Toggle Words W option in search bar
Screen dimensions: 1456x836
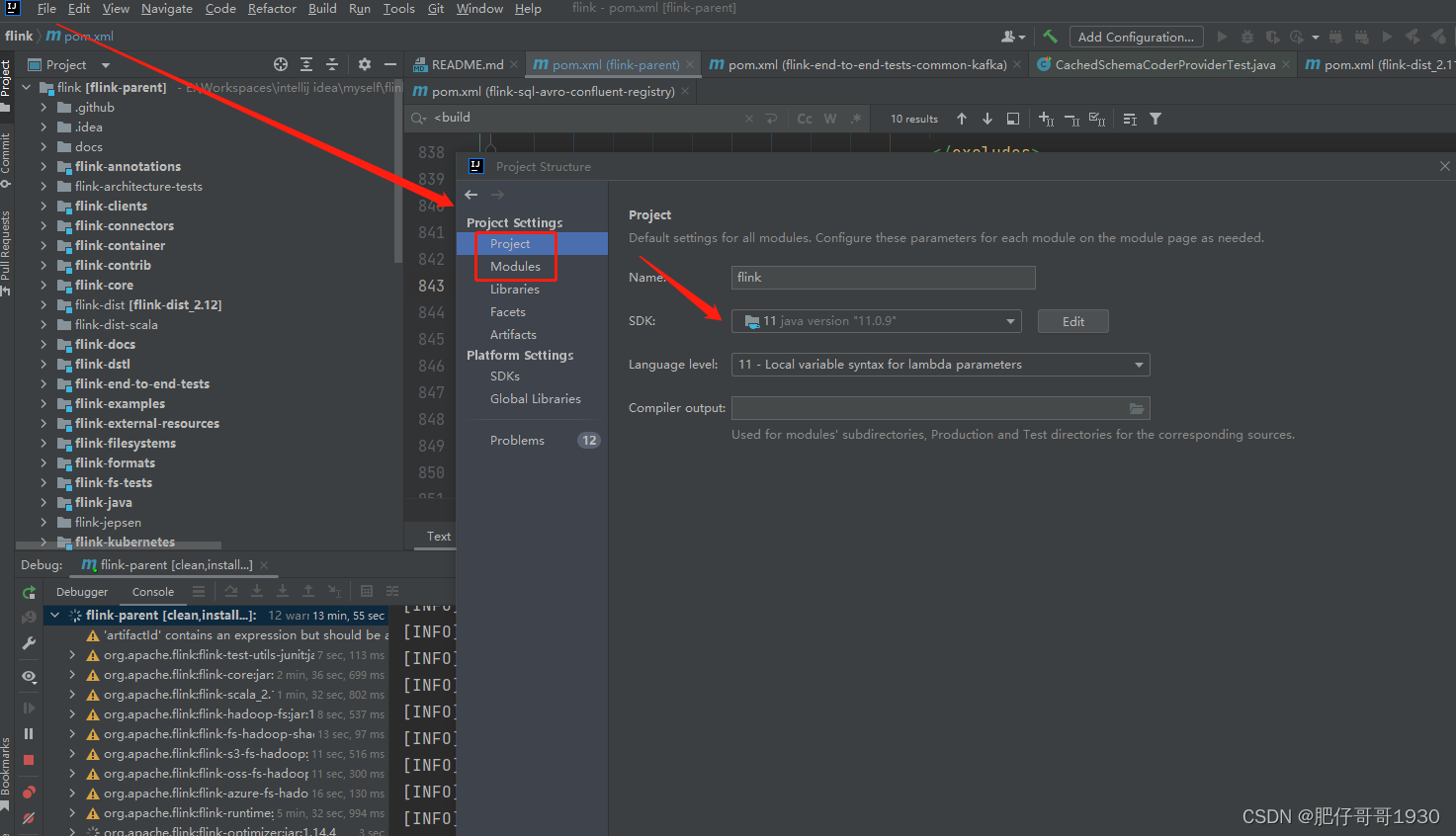(x=830, y=119)
